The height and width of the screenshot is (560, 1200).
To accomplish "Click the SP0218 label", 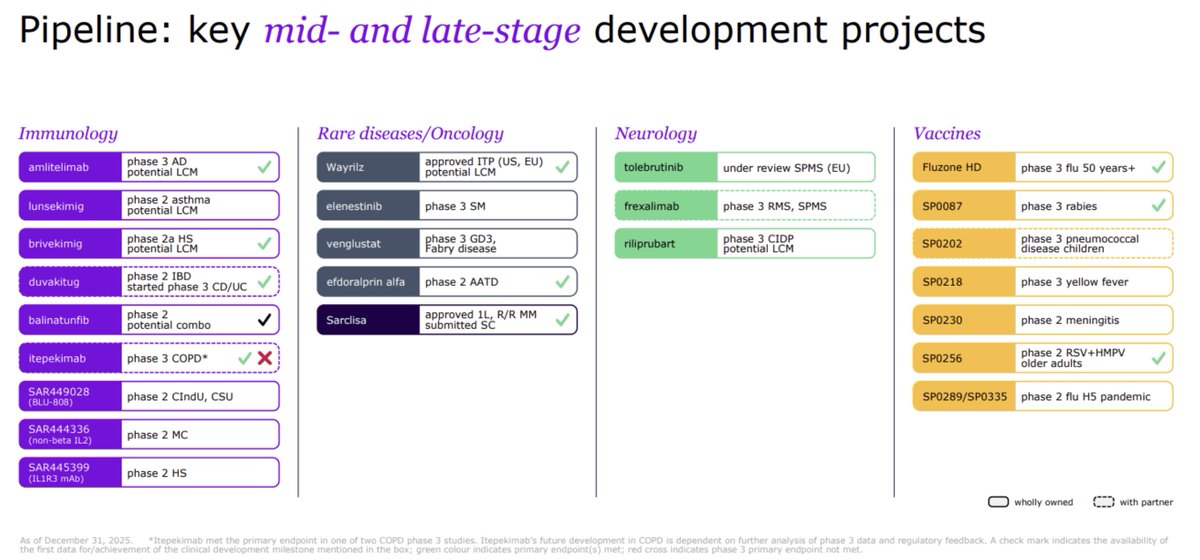I will point(964,282).
